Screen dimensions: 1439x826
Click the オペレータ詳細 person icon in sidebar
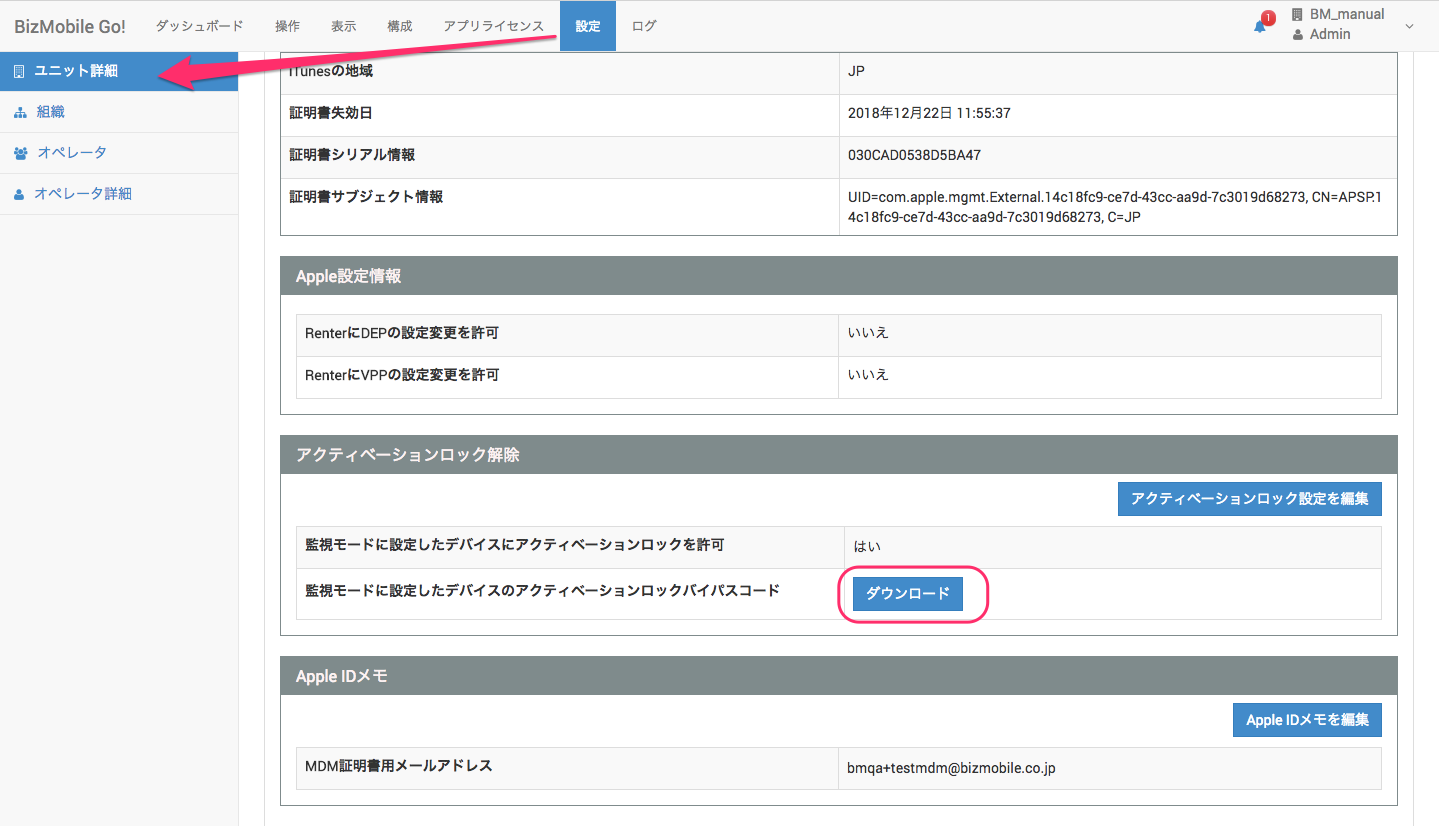pos(19,194)
